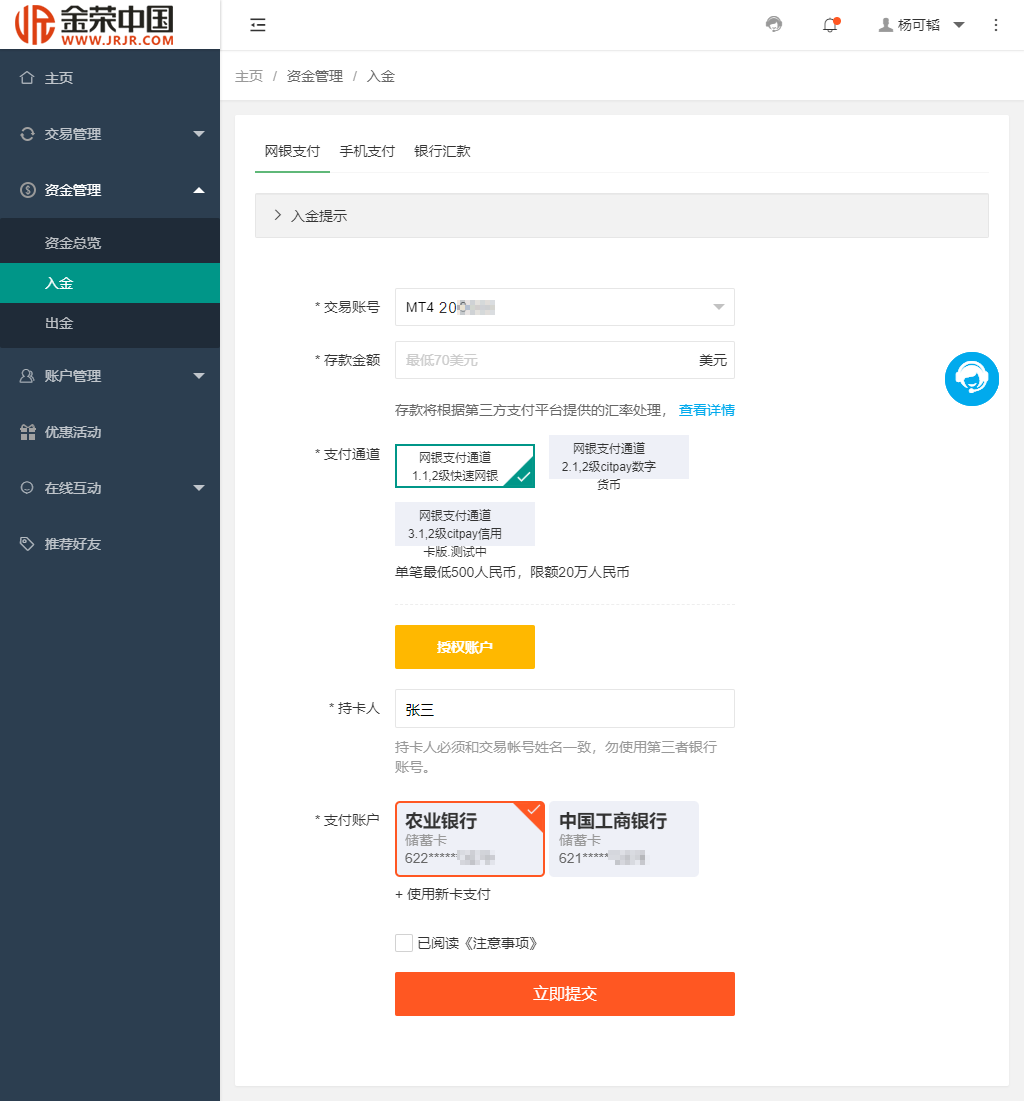Click the 金荣中国 logo
The image size is (1024, 1101).
pos(95,25)
